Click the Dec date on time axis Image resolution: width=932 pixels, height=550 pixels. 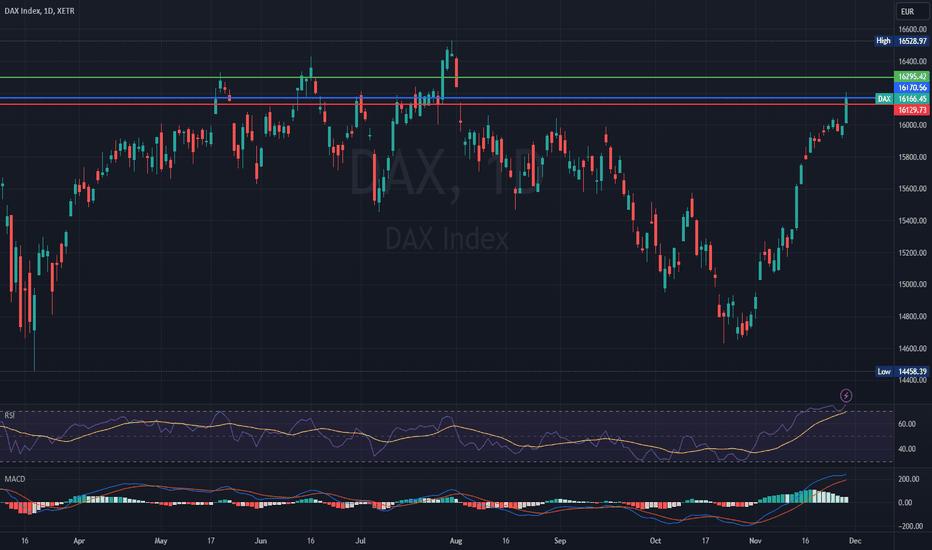tap(855, 541)
